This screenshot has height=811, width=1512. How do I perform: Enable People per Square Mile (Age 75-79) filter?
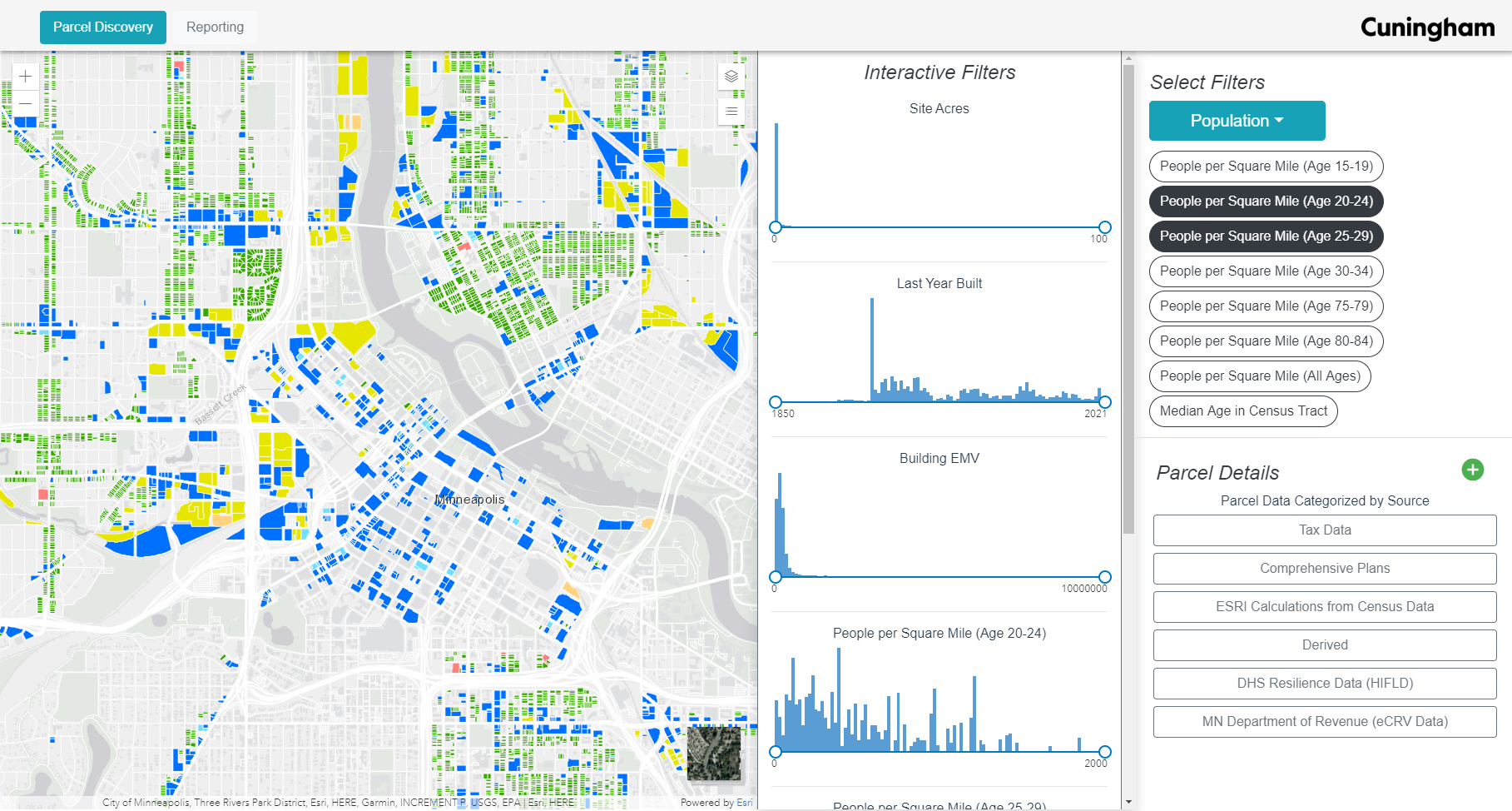point(1266,306)
